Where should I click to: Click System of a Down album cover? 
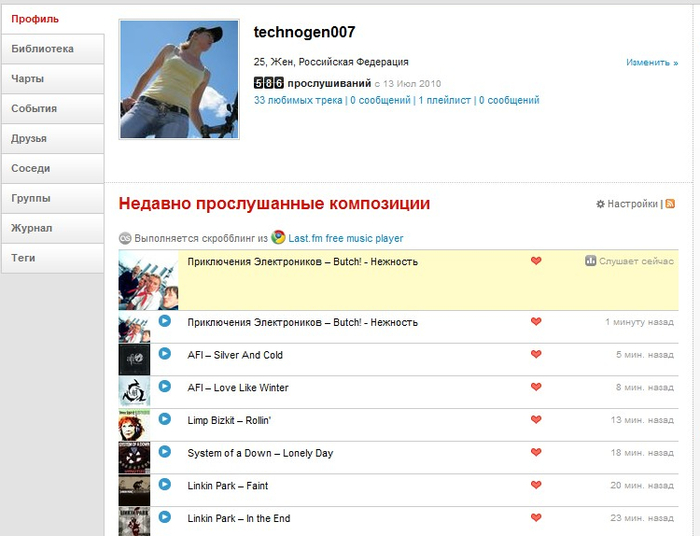click(x=134, y=458)
